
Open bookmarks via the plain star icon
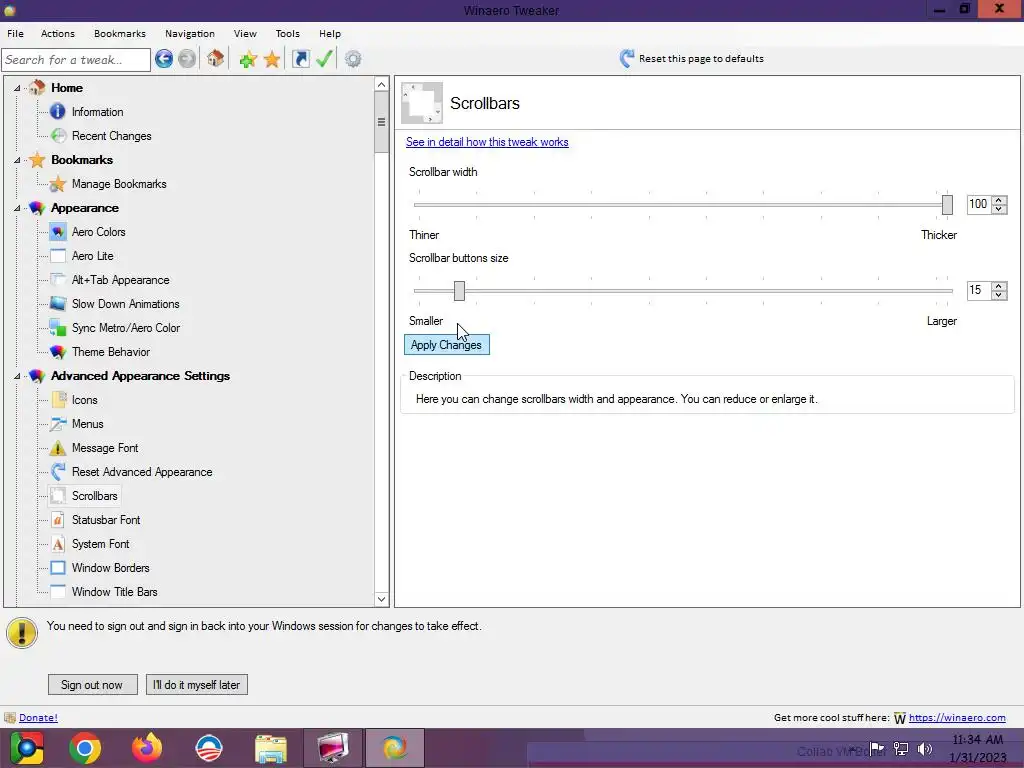pos(272,59)
